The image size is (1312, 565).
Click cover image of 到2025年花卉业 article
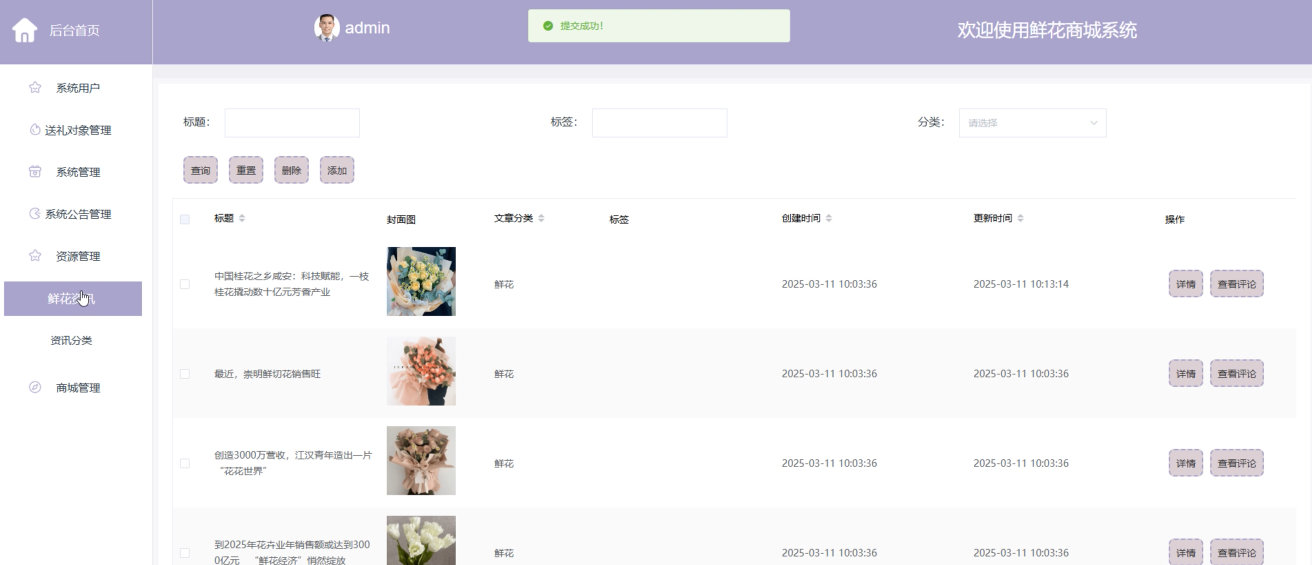coord(421,540)
